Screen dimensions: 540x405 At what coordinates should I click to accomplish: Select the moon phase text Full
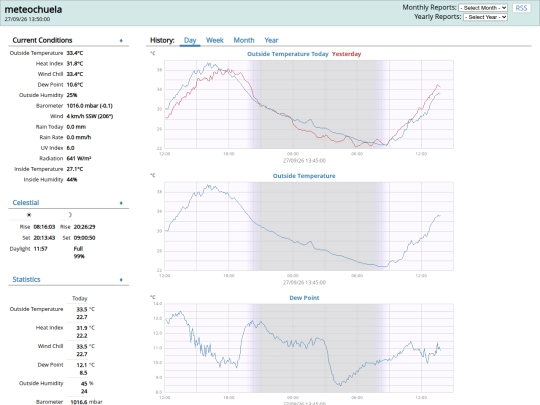pos(78,249)
